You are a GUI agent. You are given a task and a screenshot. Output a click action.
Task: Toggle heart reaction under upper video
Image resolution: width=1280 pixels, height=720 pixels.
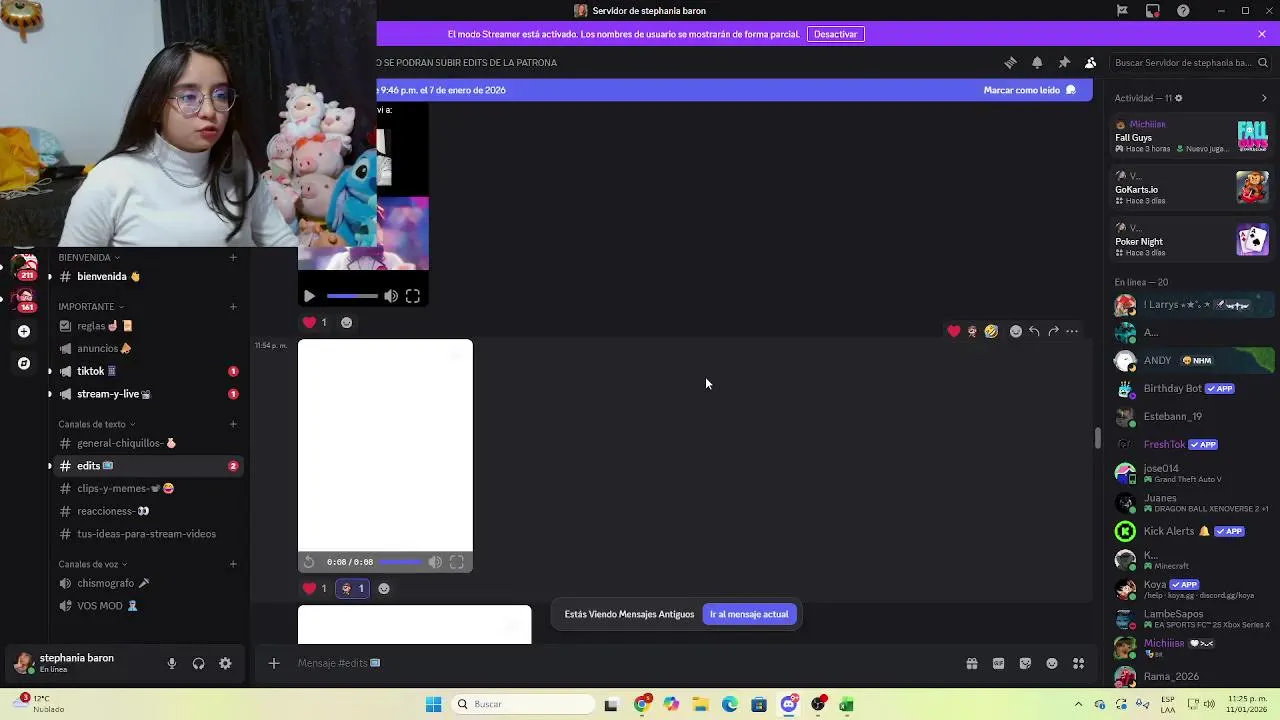[316, 322]
